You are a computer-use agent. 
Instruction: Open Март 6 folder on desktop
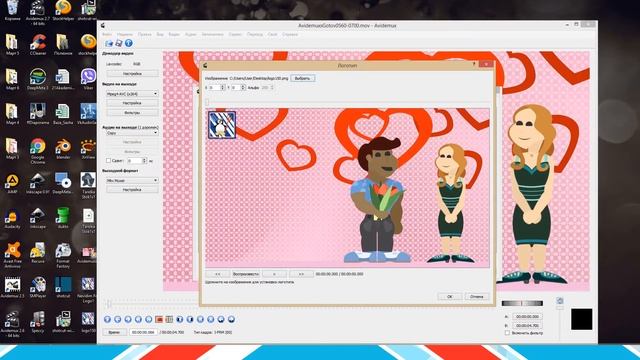click(12, 80)
